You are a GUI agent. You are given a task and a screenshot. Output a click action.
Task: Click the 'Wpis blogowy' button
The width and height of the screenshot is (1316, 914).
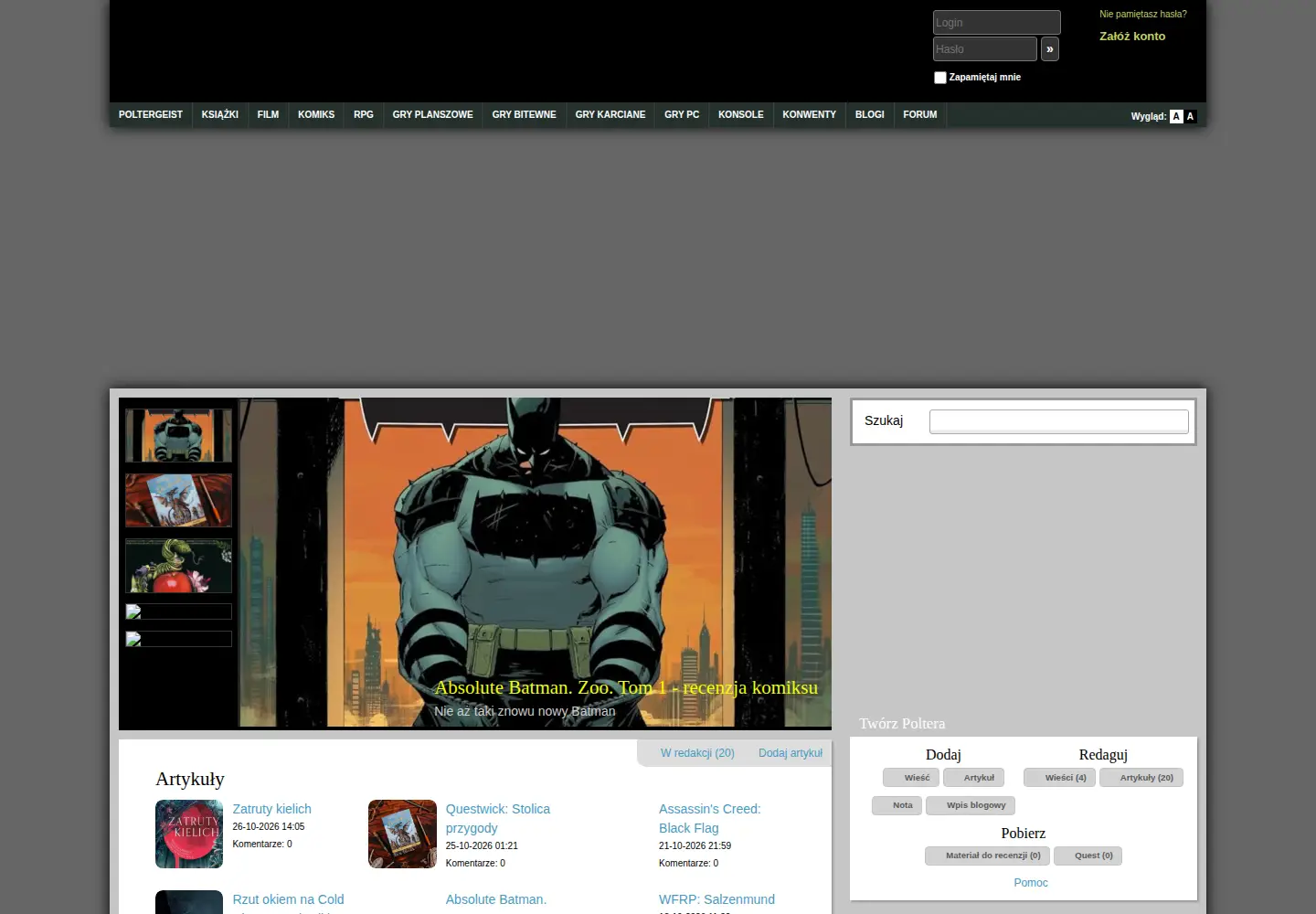click(x=971, y=805)
